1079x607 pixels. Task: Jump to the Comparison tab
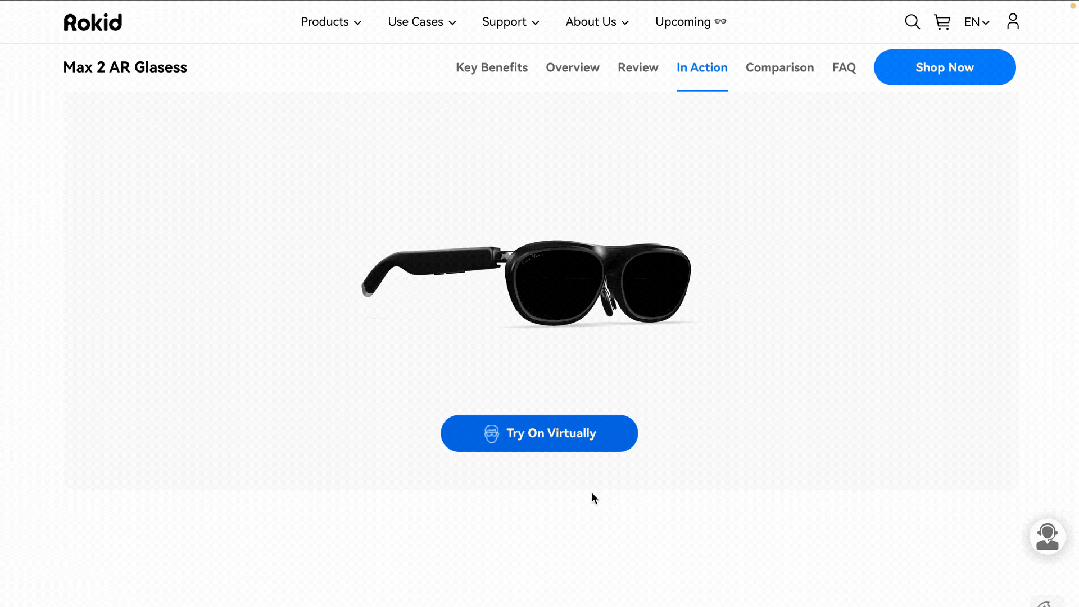tap(780, 68)
